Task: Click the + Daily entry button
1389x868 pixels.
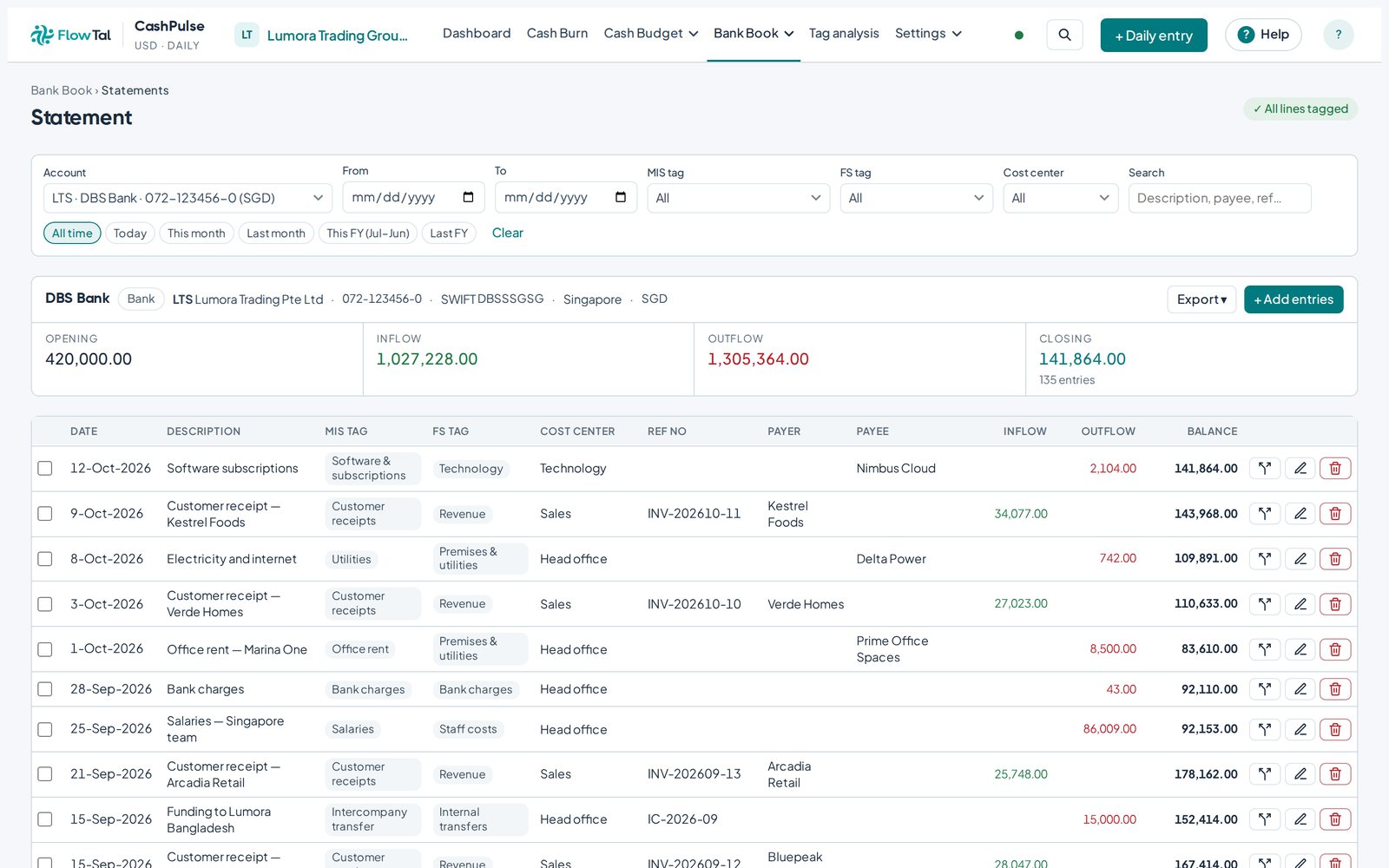Action: [x=1154, y=36]
